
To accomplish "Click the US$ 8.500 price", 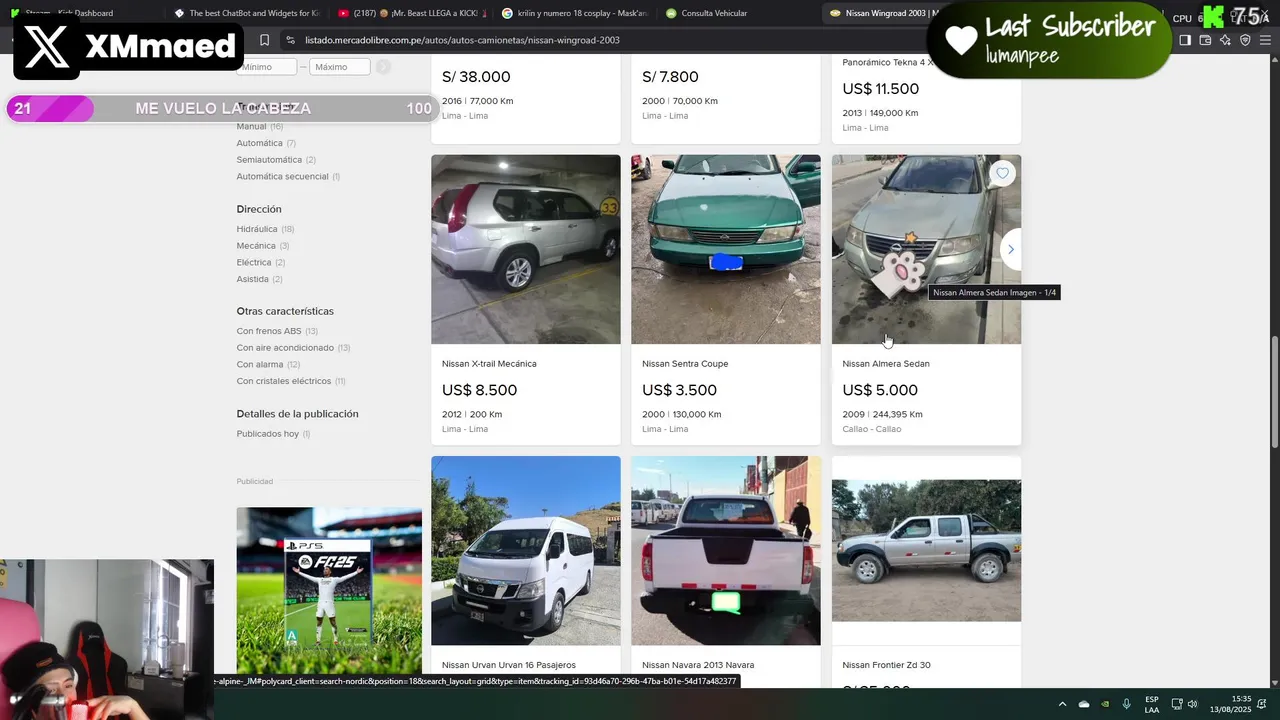I will point(479,390).
